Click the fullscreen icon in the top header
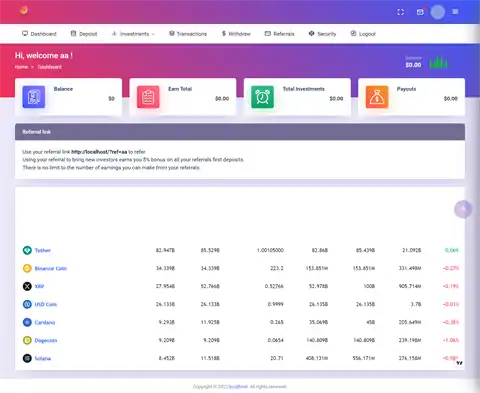 tap(401, 12)
